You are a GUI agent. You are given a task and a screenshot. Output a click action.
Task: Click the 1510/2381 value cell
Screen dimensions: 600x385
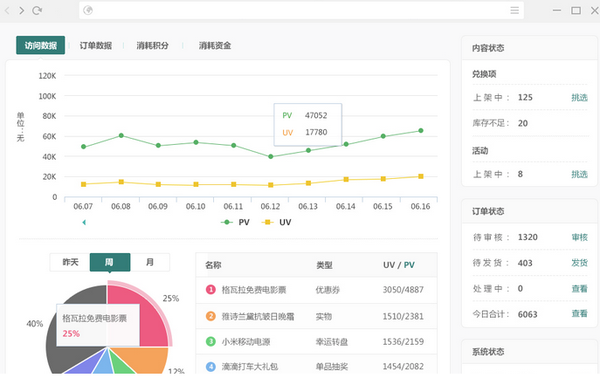pos(403,316)
